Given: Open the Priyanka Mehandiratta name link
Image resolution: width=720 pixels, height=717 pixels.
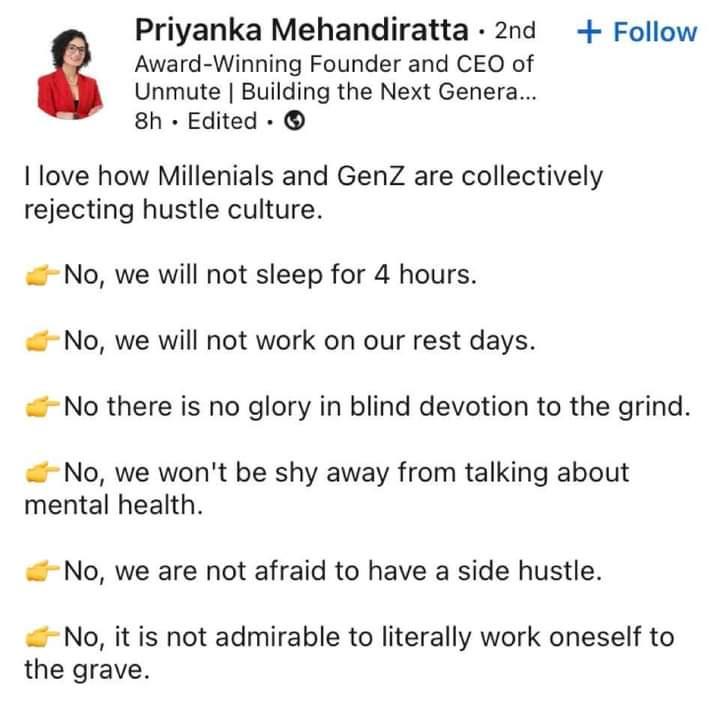Looking at the screenshot, I should [301, 31].
